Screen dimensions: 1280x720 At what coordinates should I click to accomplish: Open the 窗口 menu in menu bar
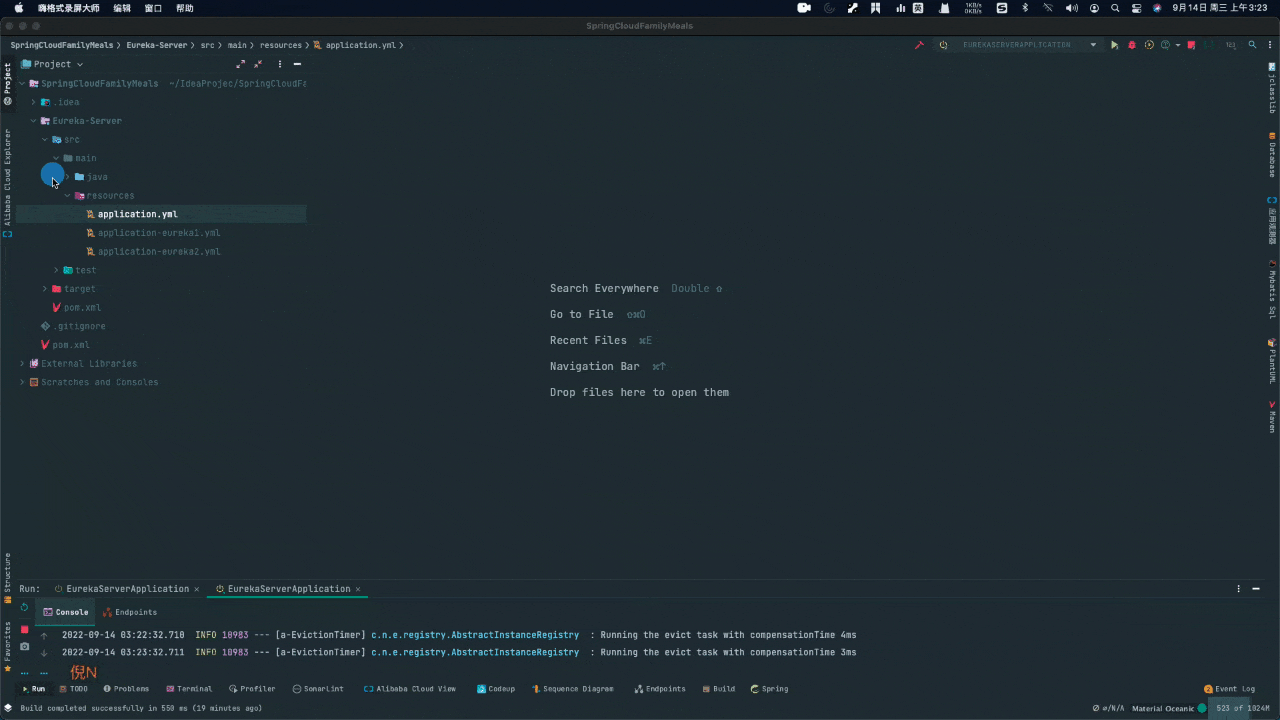[x=153, y=8]
